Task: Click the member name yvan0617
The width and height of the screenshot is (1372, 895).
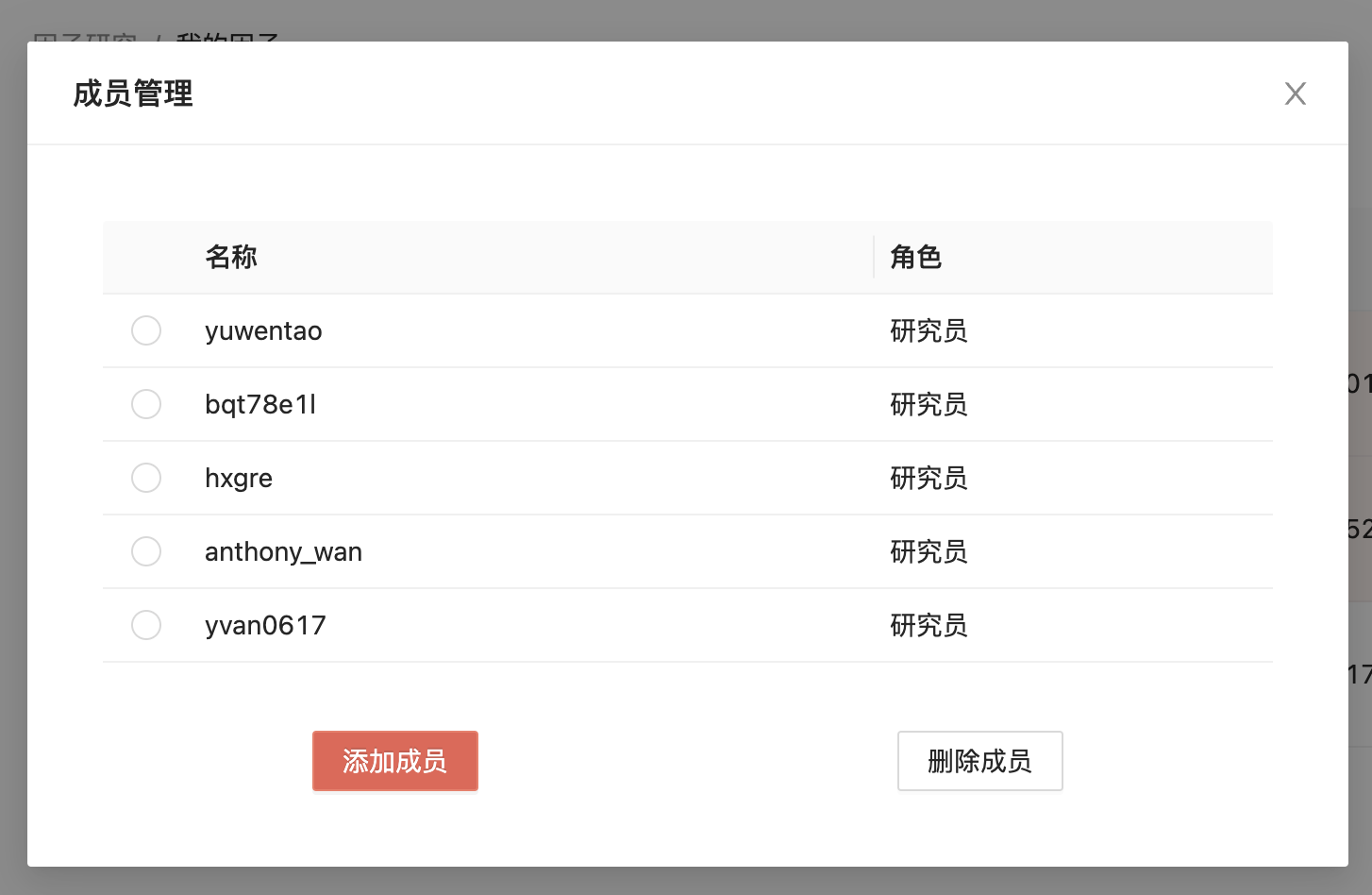Action: [265, 626]
